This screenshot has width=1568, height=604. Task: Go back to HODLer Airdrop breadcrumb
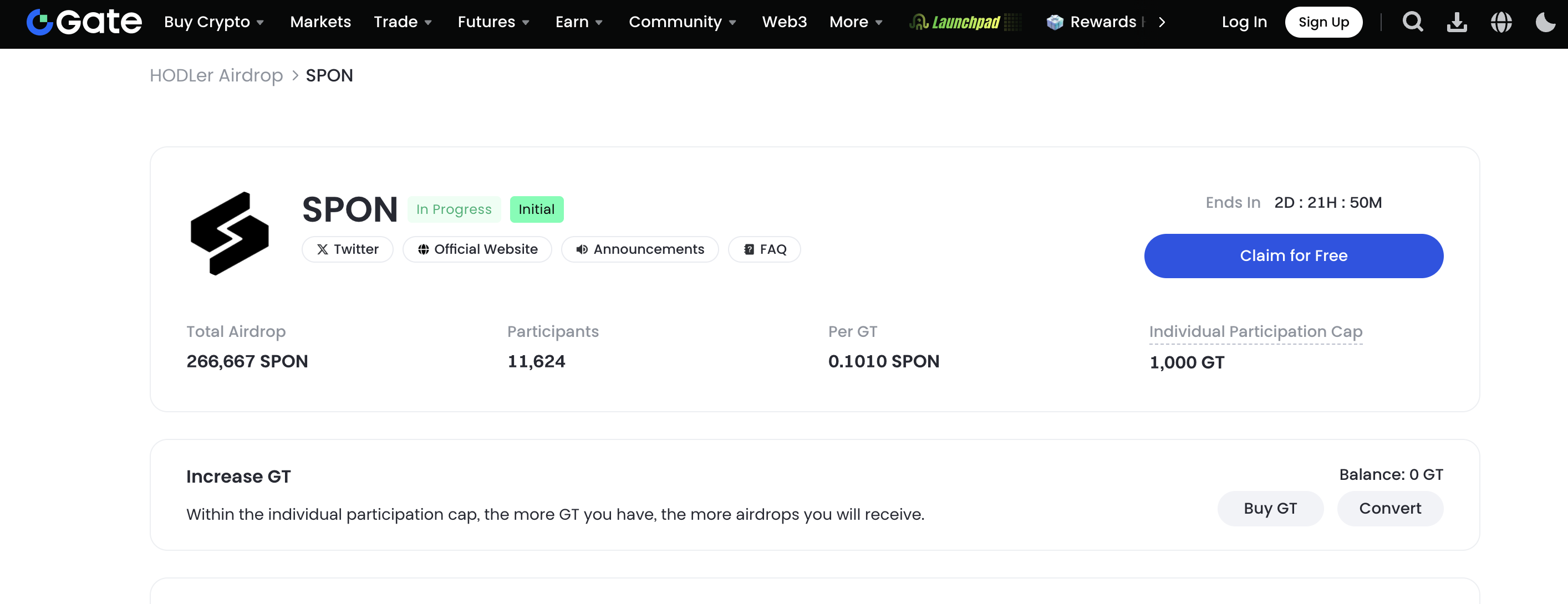point(216,75)
